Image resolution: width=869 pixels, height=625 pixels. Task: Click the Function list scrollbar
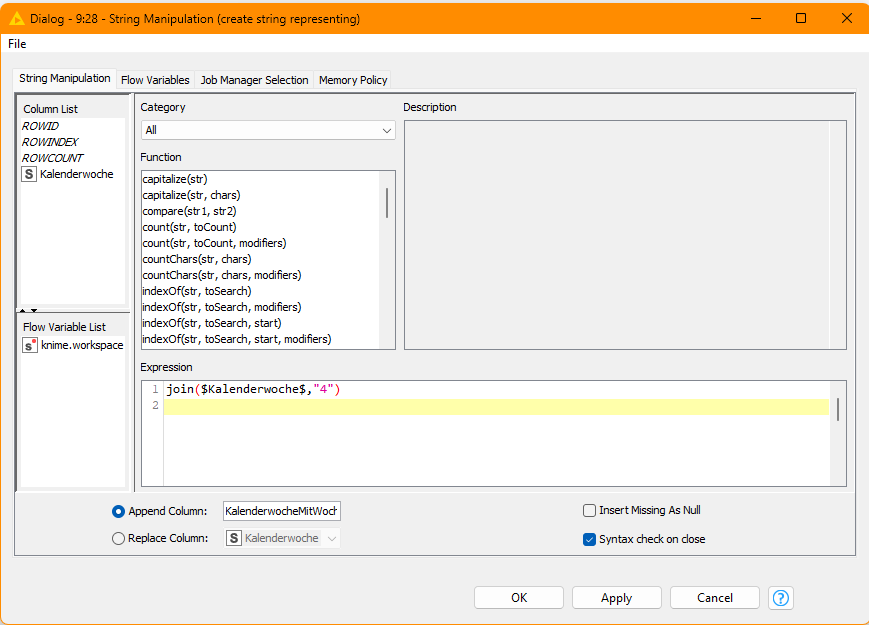click(387, 203)
